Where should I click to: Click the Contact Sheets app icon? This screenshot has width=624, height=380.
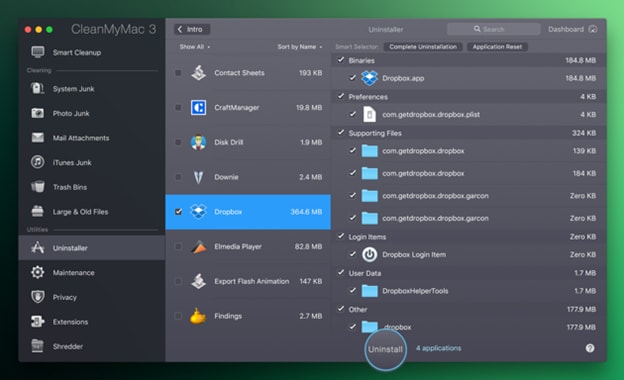click(198, 73)
